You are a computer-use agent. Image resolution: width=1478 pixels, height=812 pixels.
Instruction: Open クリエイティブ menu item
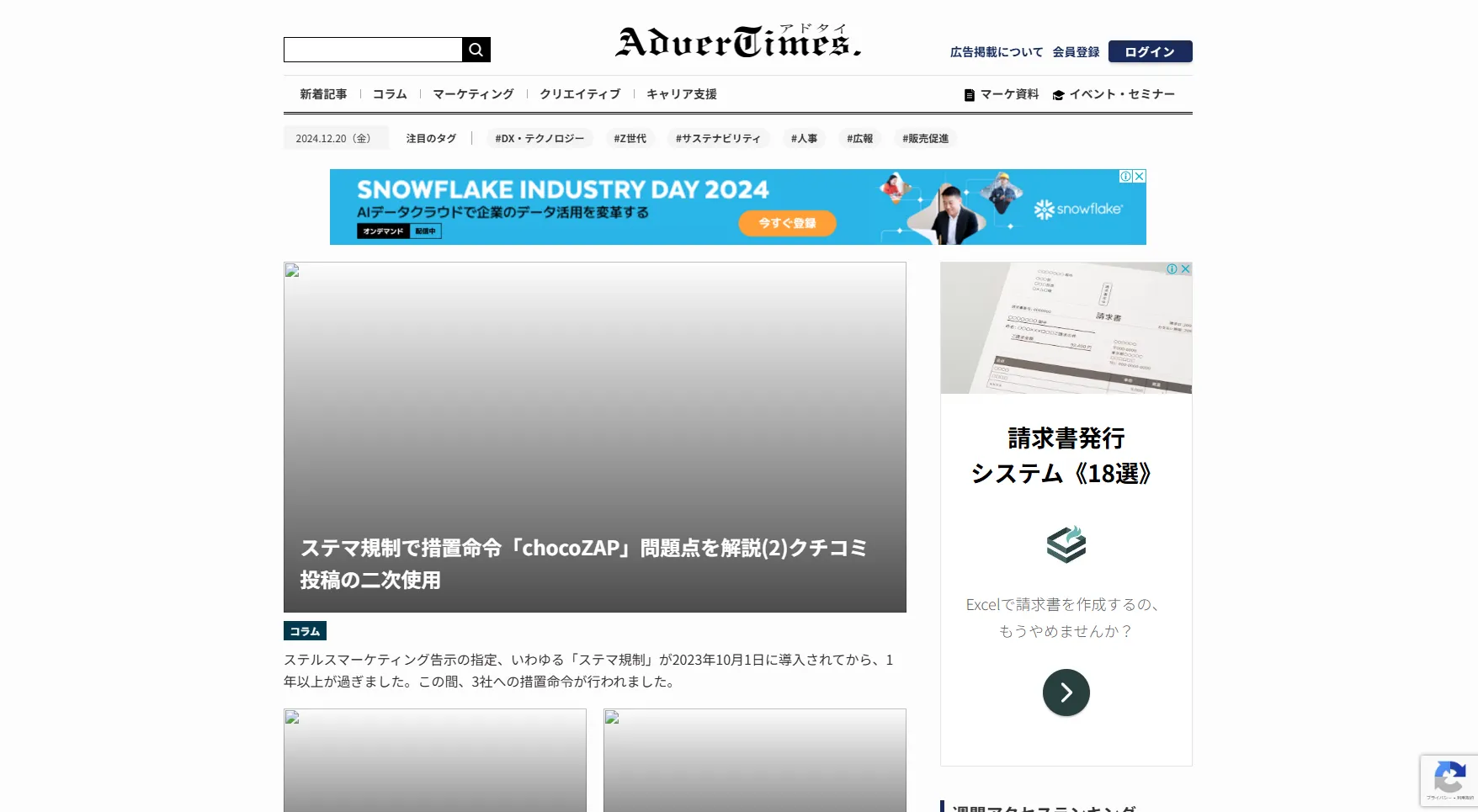tap(580, 94)
